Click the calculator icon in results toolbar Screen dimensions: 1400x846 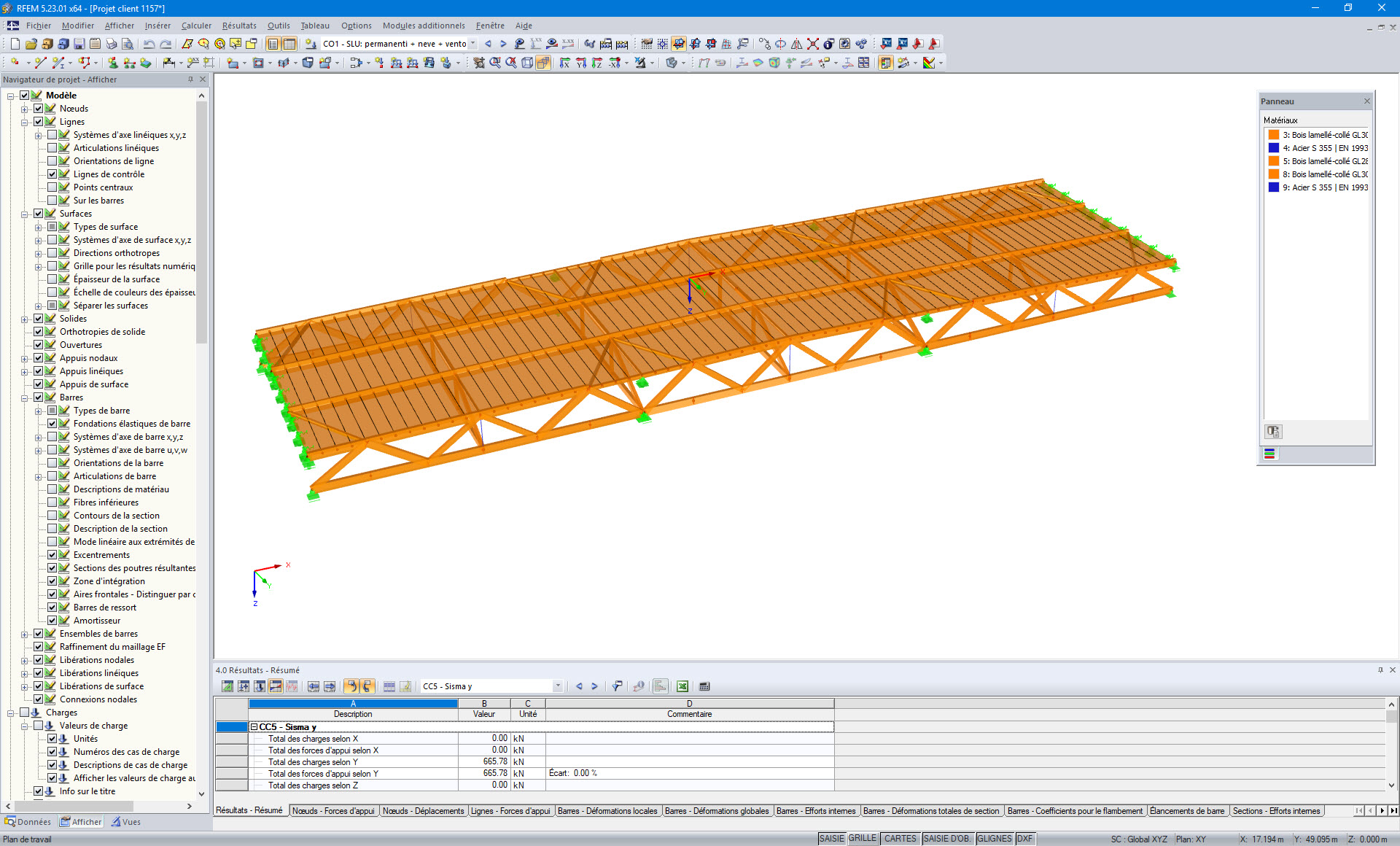[704, 686]
